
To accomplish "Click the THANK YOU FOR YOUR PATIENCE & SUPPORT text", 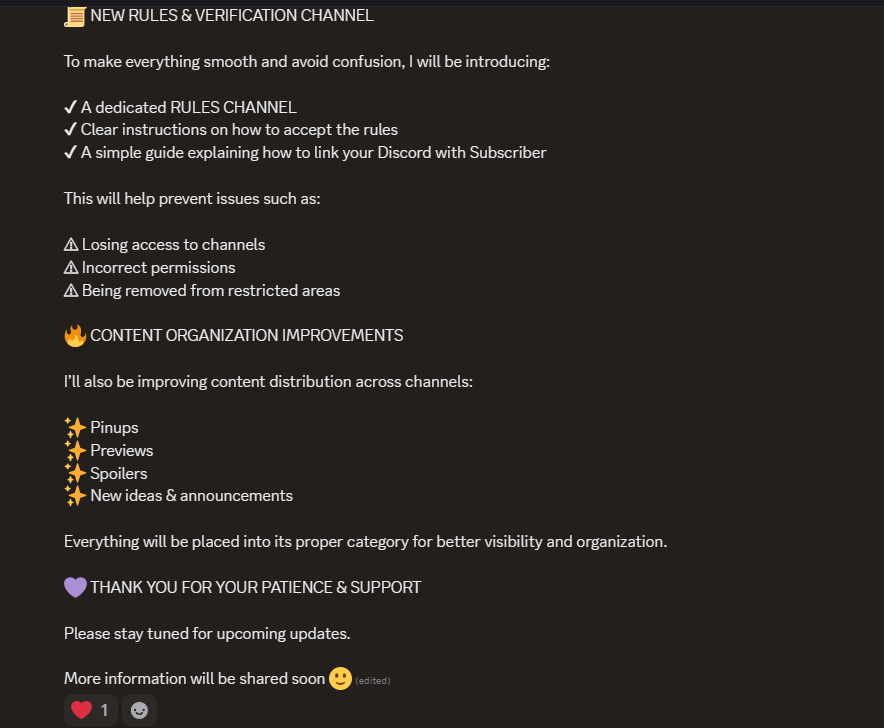I will tap(255, 588).
